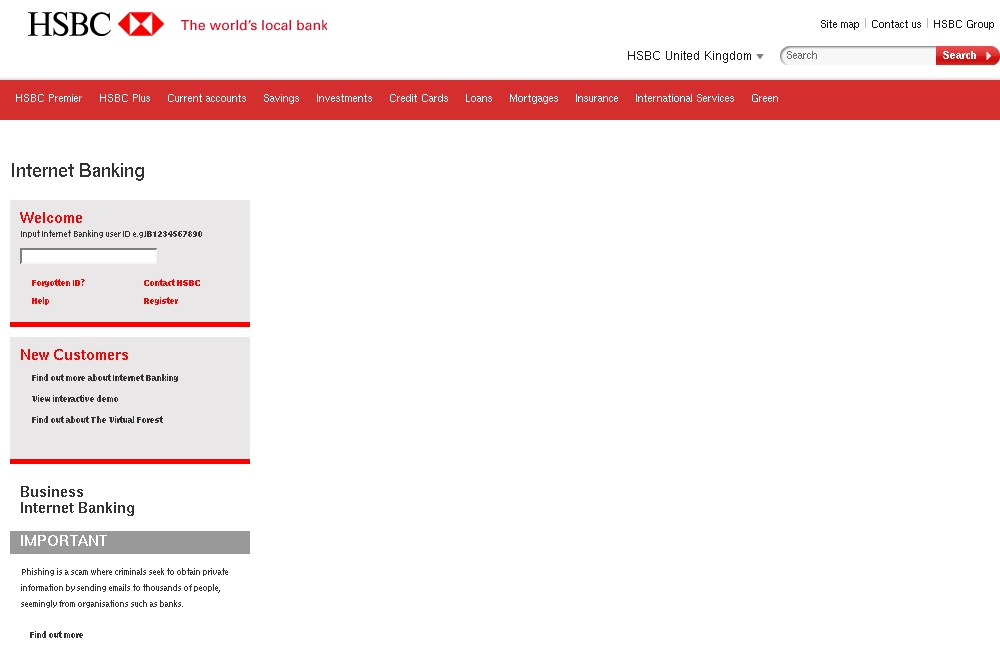Screen dimensions: 1000x653
Task: Open the Credit Cards menu item
Action: click(418, 98)
